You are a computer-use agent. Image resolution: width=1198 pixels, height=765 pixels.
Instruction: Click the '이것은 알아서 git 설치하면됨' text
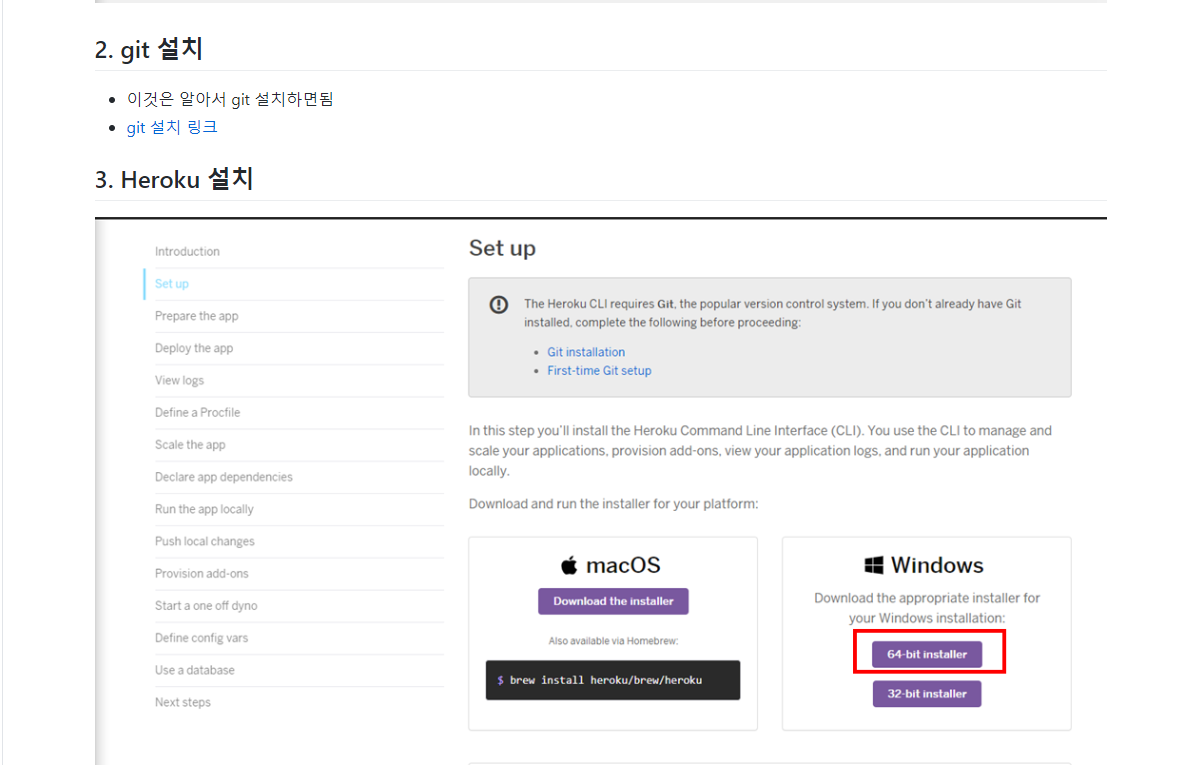230,99
